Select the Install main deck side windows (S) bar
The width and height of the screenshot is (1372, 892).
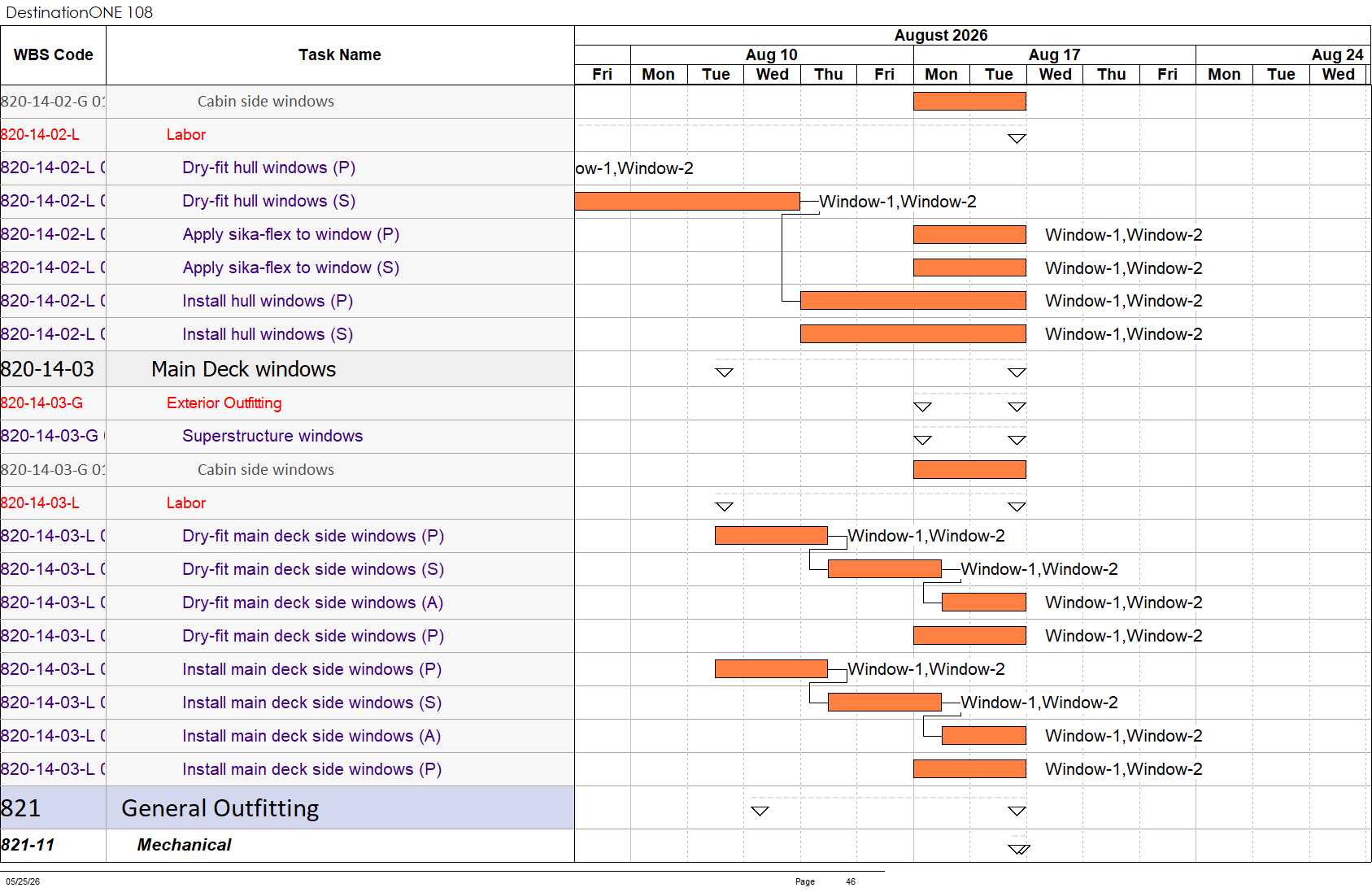point(884,703)
